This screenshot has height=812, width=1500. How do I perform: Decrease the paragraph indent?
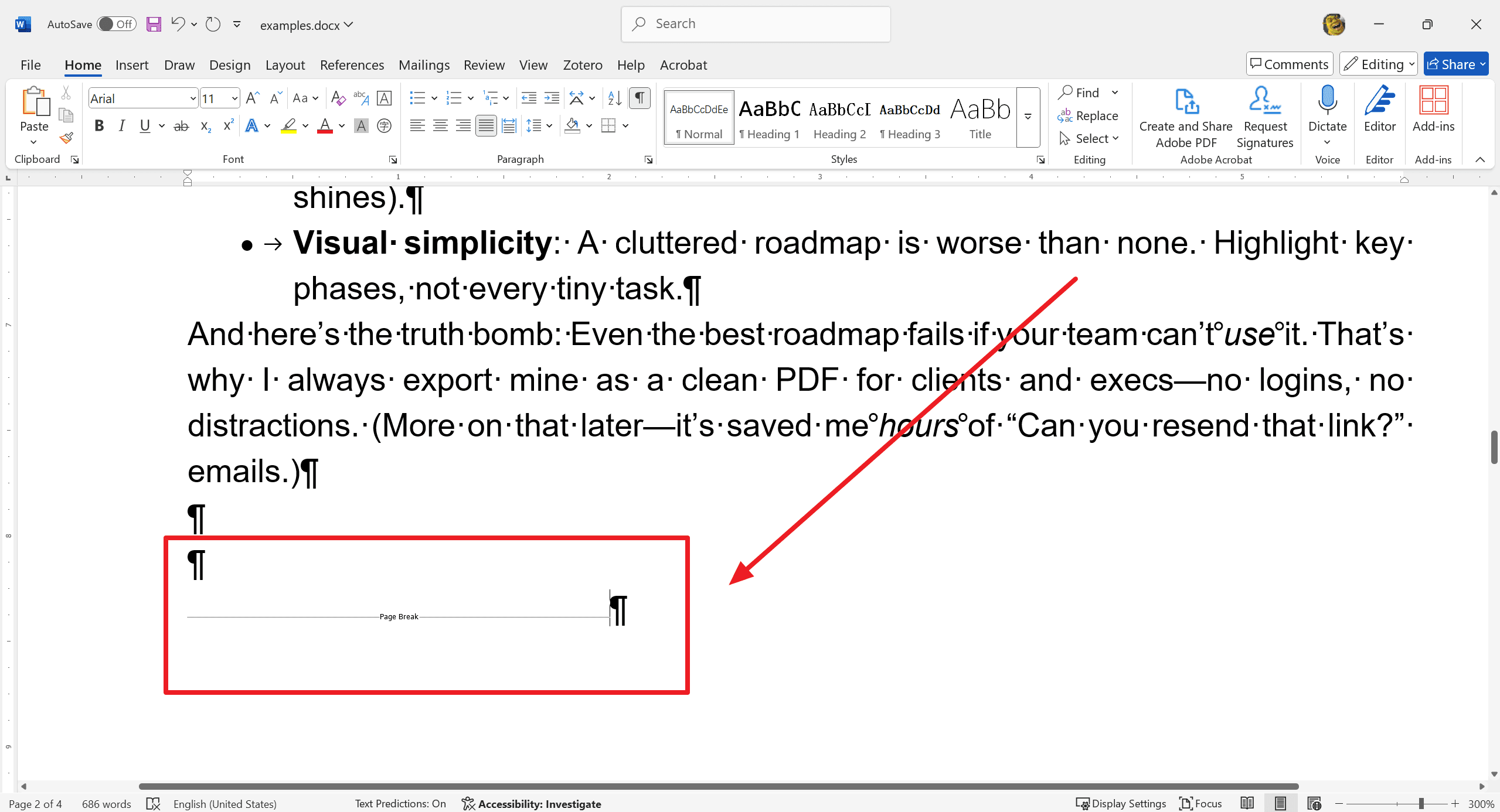tap(529, 98)
